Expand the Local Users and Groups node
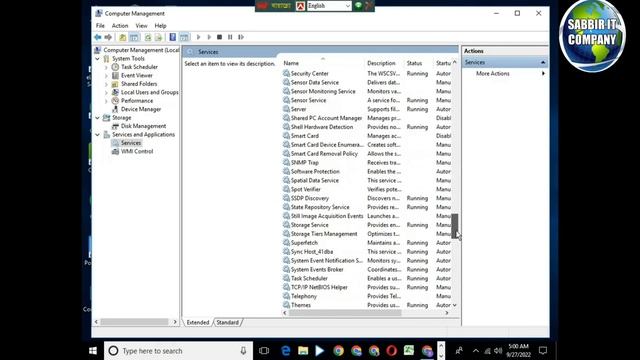This screenshot has width=640, height=360. pos(106,93)
